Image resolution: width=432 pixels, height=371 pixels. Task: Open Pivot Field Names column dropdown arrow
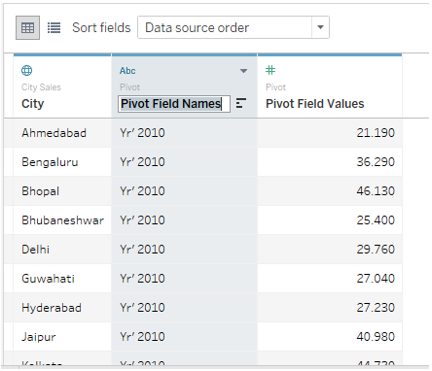tap(244, 71)
